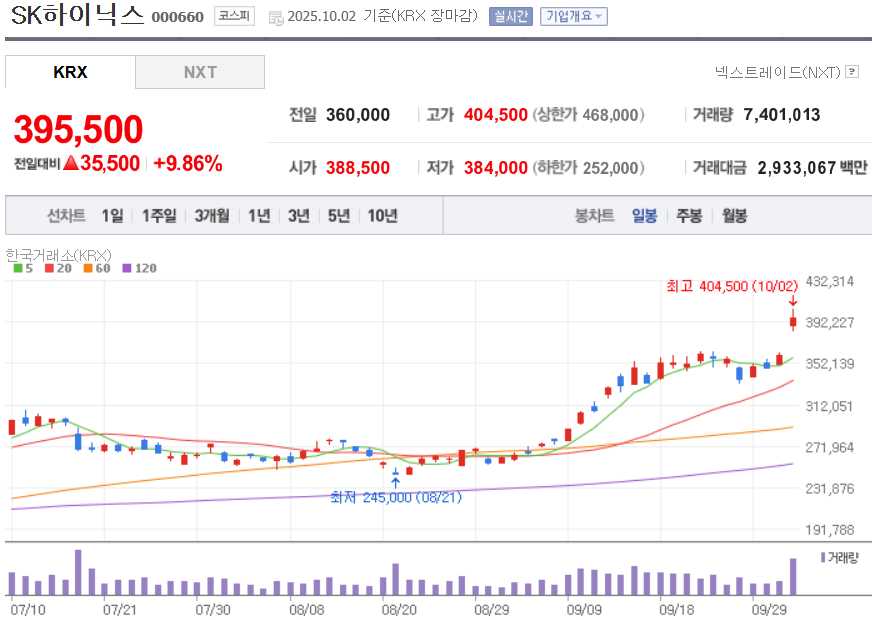Screen dimensions: 872x620
Task: Click the 08/20 date axis label
Action: tap(399, 609)
